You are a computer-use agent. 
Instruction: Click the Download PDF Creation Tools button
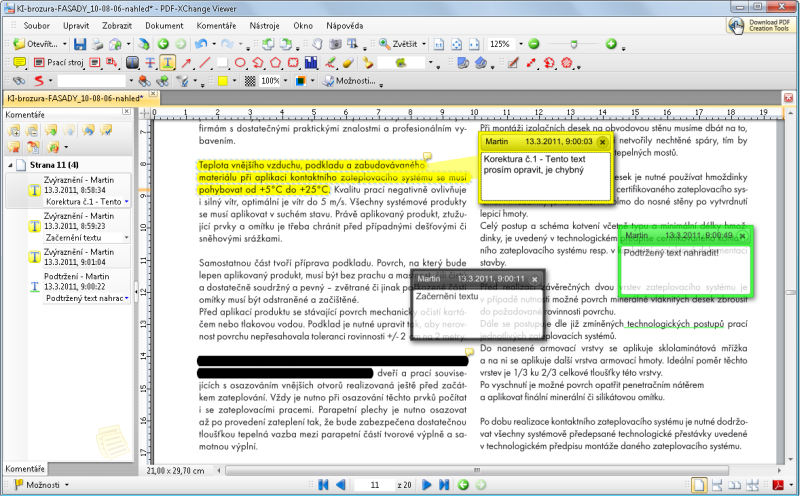point(759,26)
